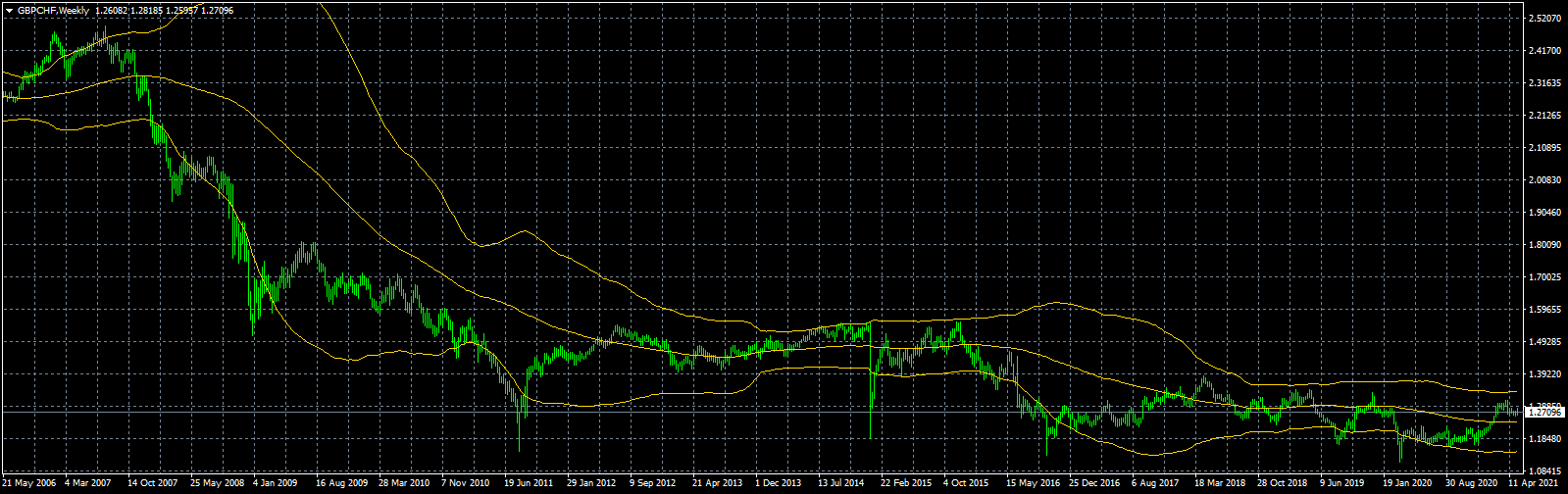Viewport: 1568px width, 494px height.
Task: Click the small triangle before GBPCHF,Weekly
Action: (x=9, y=10)
